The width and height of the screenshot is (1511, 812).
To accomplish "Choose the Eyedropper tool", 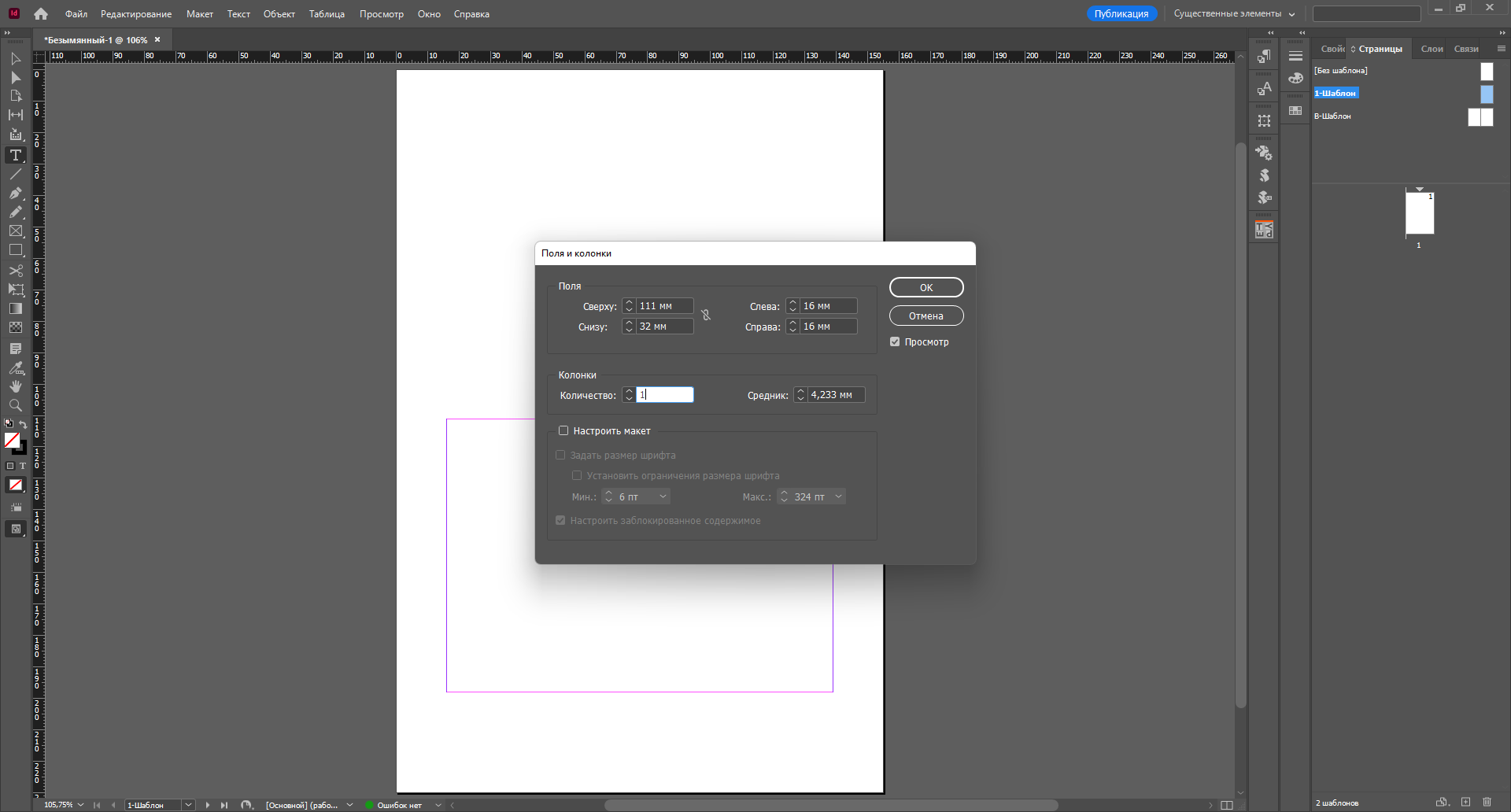I will point(16,368).
